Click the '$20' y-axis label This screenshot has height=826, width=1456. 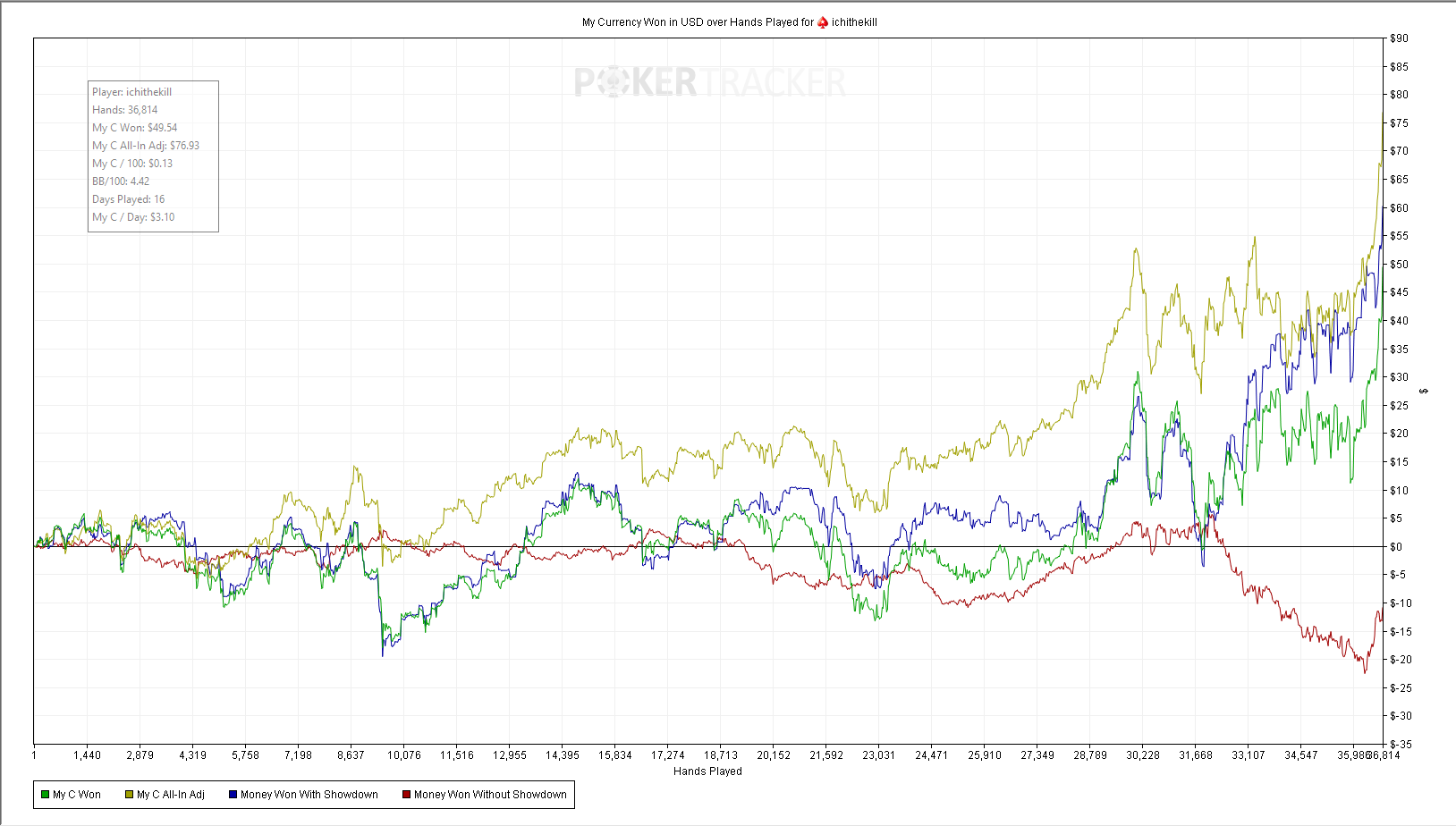1399,434
